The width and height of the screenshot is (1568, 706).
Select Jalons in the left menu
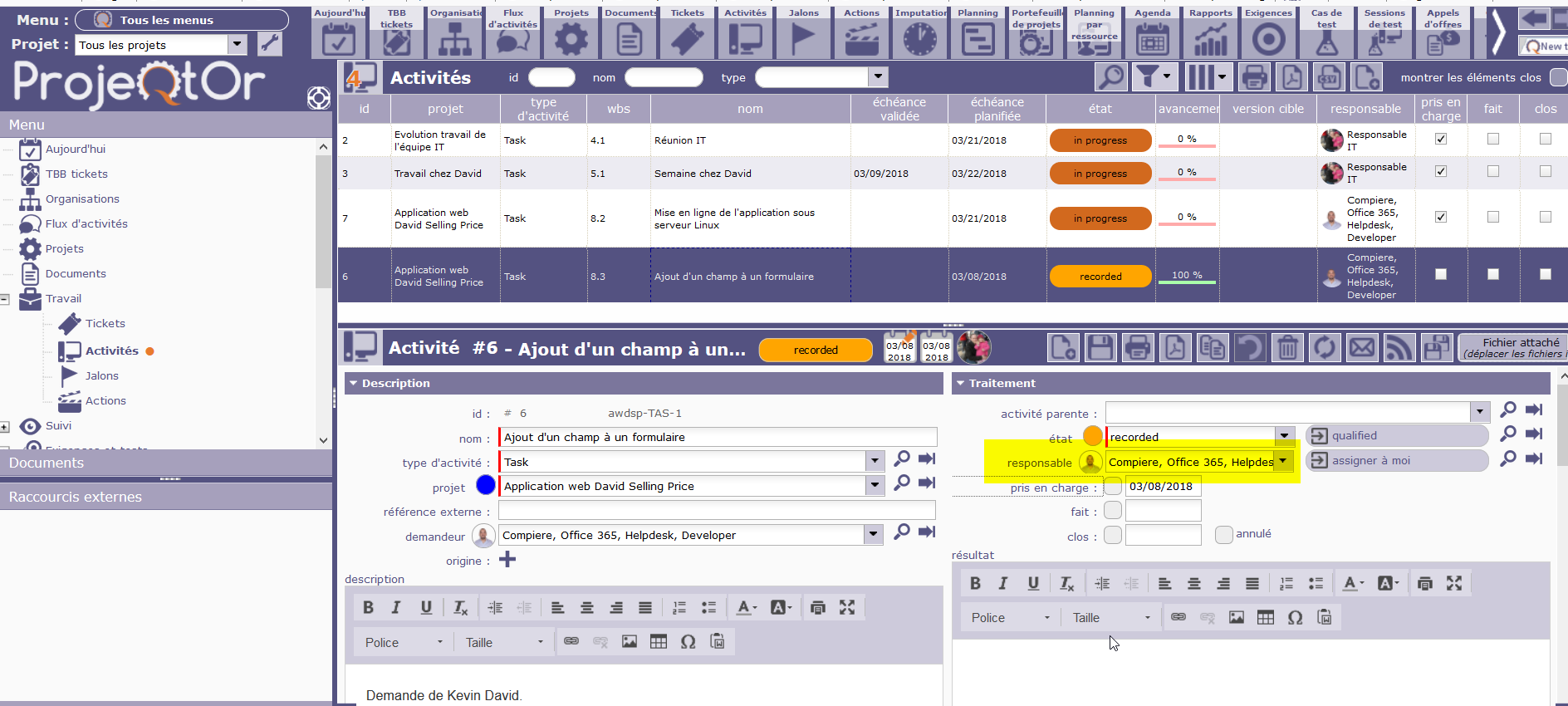coord(101,376)
